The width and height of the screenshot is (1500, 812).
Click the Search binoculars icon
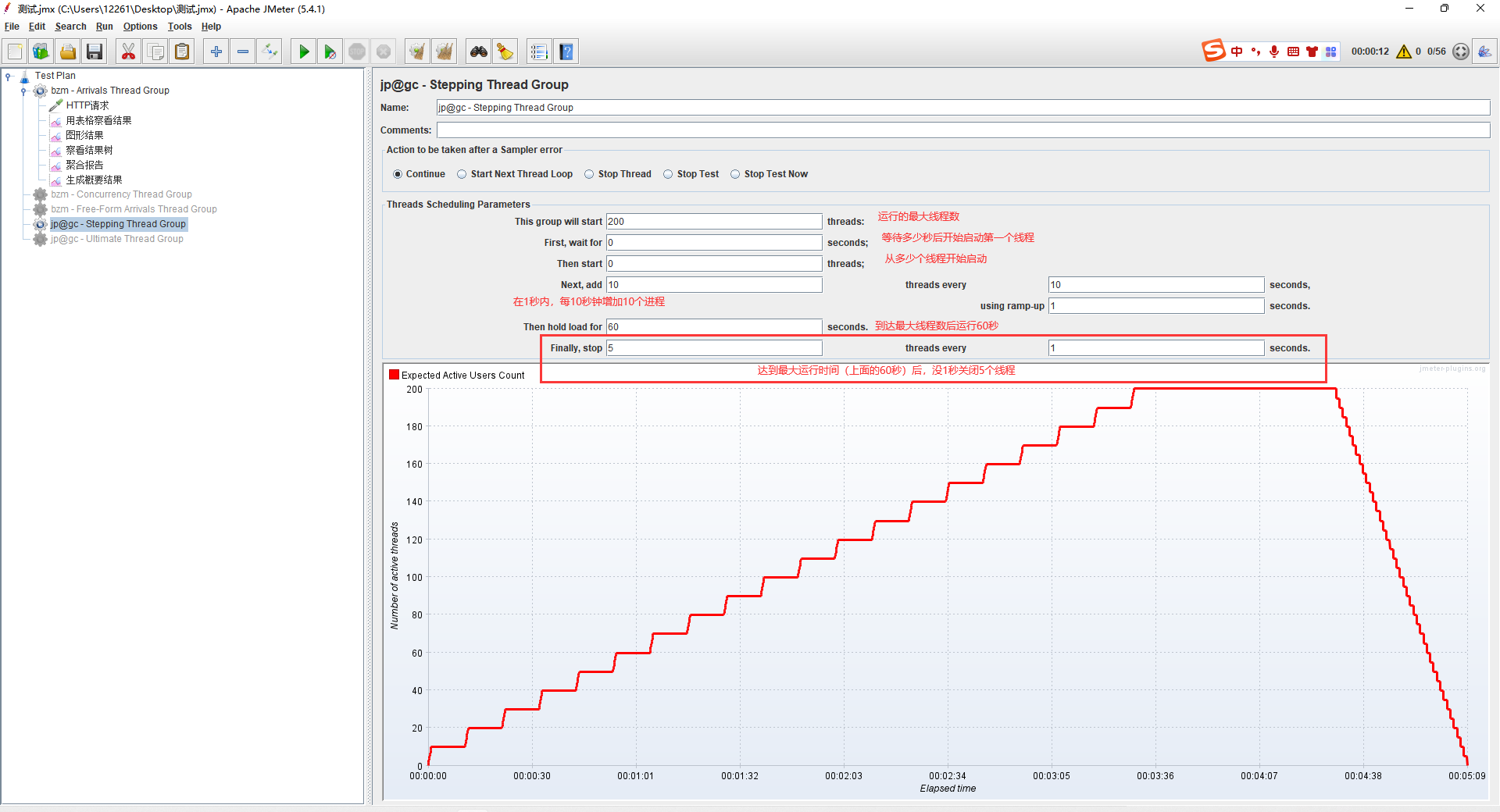tap(479, 52)
